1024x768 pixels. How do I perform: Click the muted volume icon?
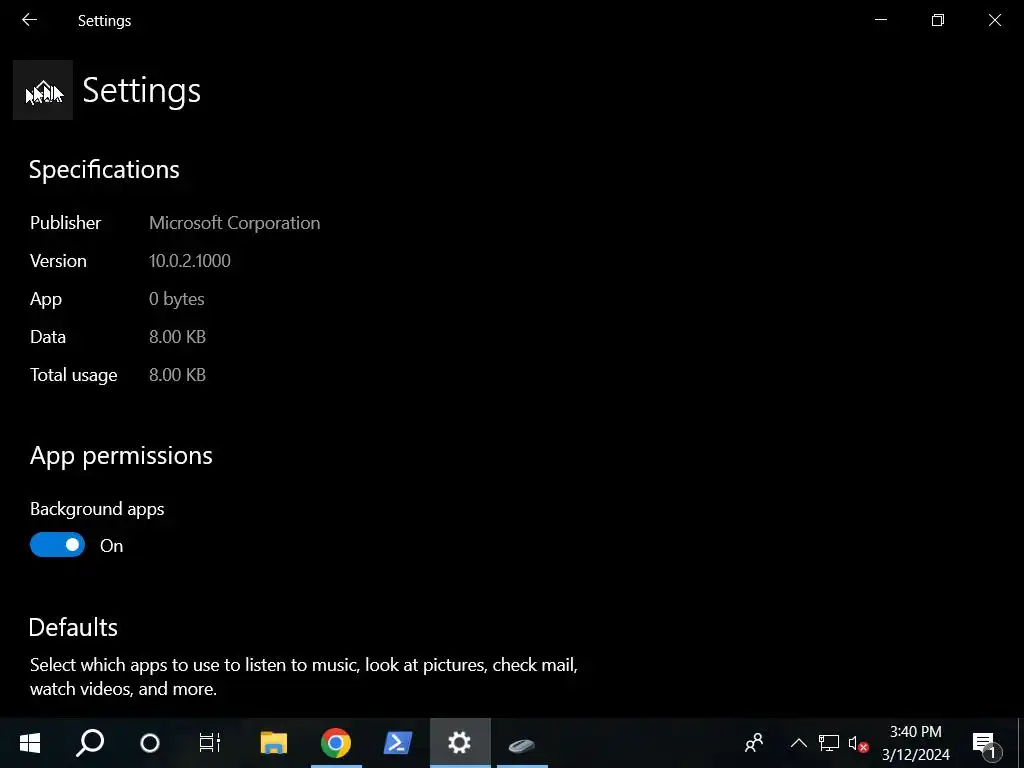pos(858,743)
